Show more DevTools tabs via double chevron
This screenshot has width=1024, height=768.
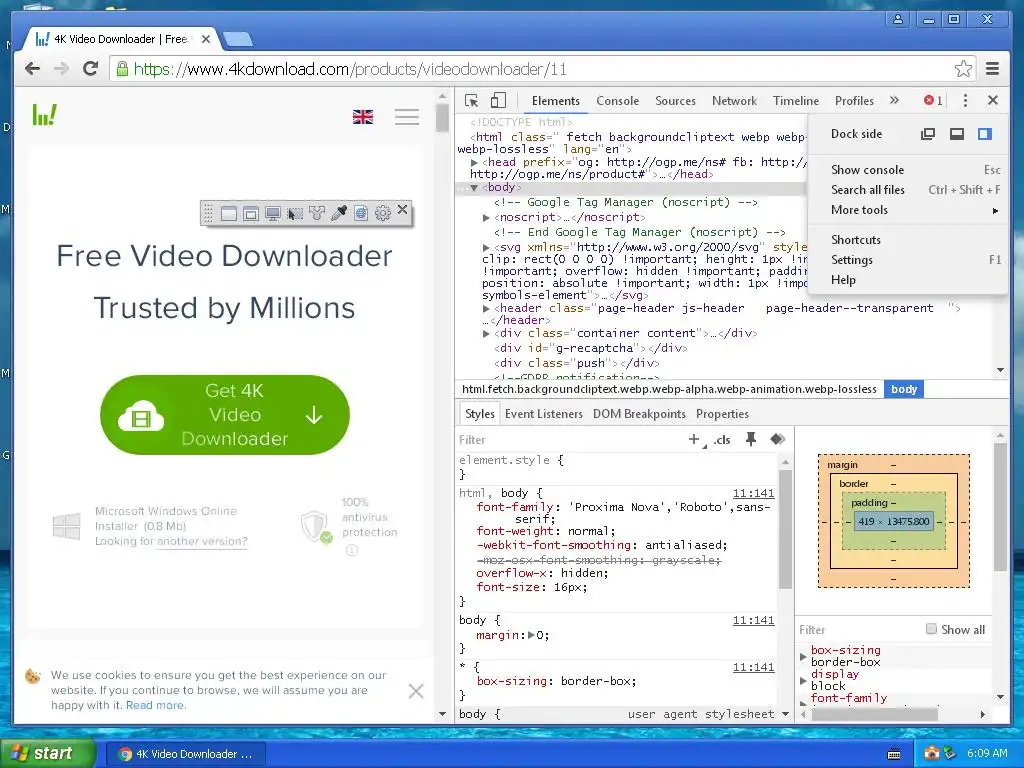pos(894,100)
